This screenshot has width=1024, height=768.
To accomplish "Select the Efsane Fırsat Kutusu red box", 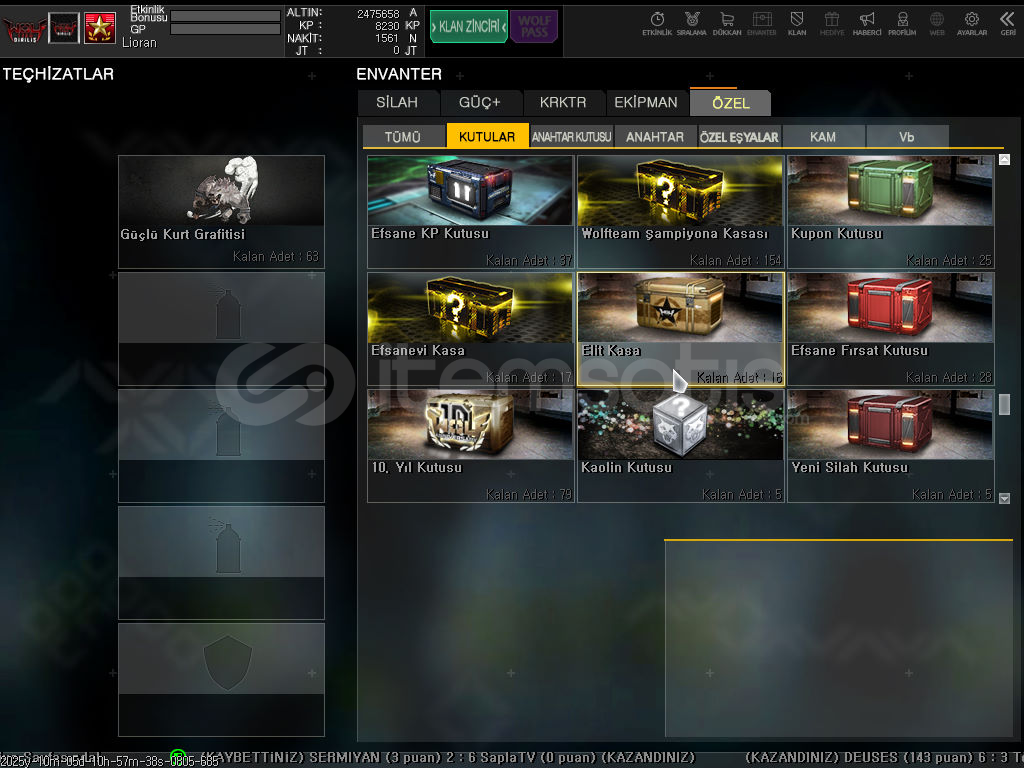I will click(891, 329).
